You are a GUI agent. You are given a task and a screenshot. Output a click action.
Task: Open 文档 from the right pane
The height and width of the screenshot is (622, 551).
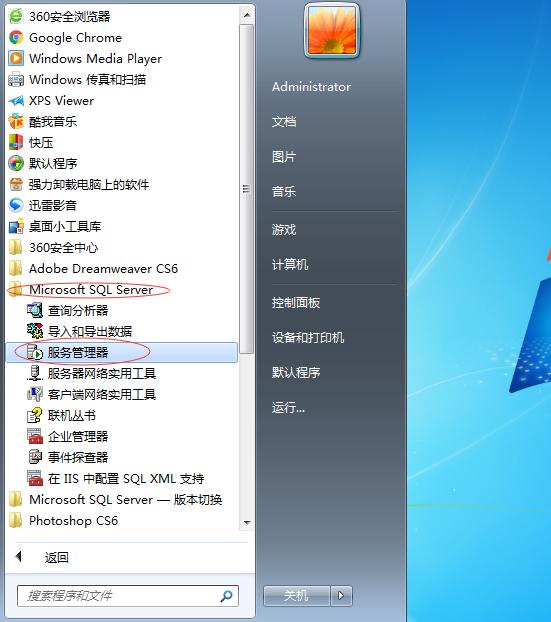coord(284,121)
